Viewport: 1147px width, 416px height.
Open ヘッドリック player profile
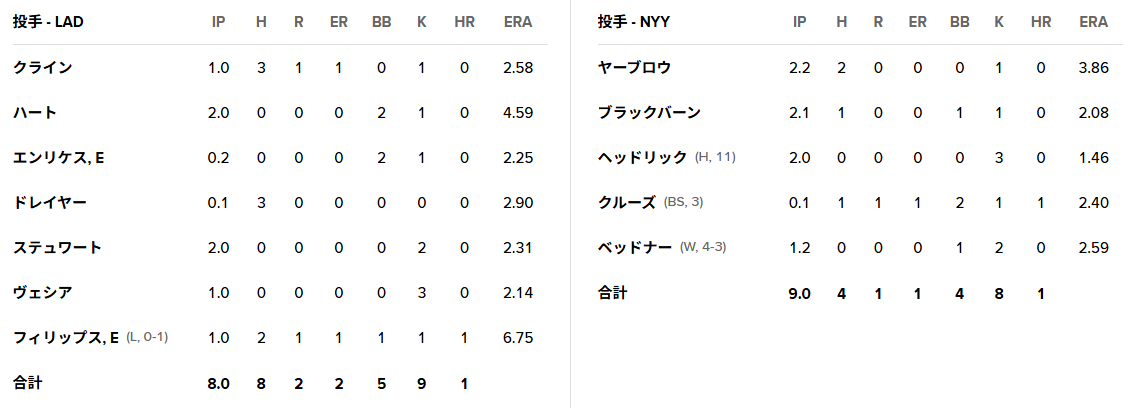[642, 158]
